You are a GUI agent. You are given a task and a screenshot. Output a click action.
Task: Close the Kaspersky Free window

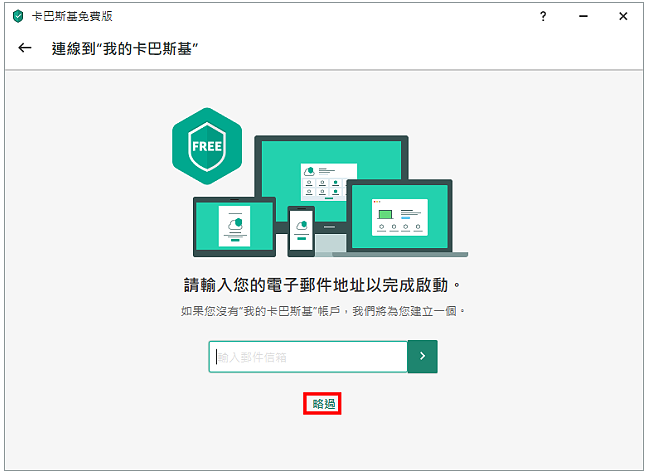pos(623,16)
